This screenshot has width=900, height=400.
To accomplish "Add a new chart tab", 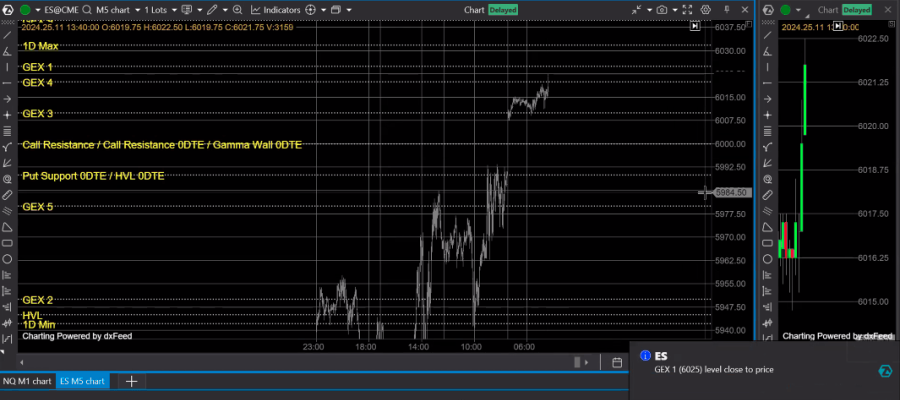I will point(131,381).
